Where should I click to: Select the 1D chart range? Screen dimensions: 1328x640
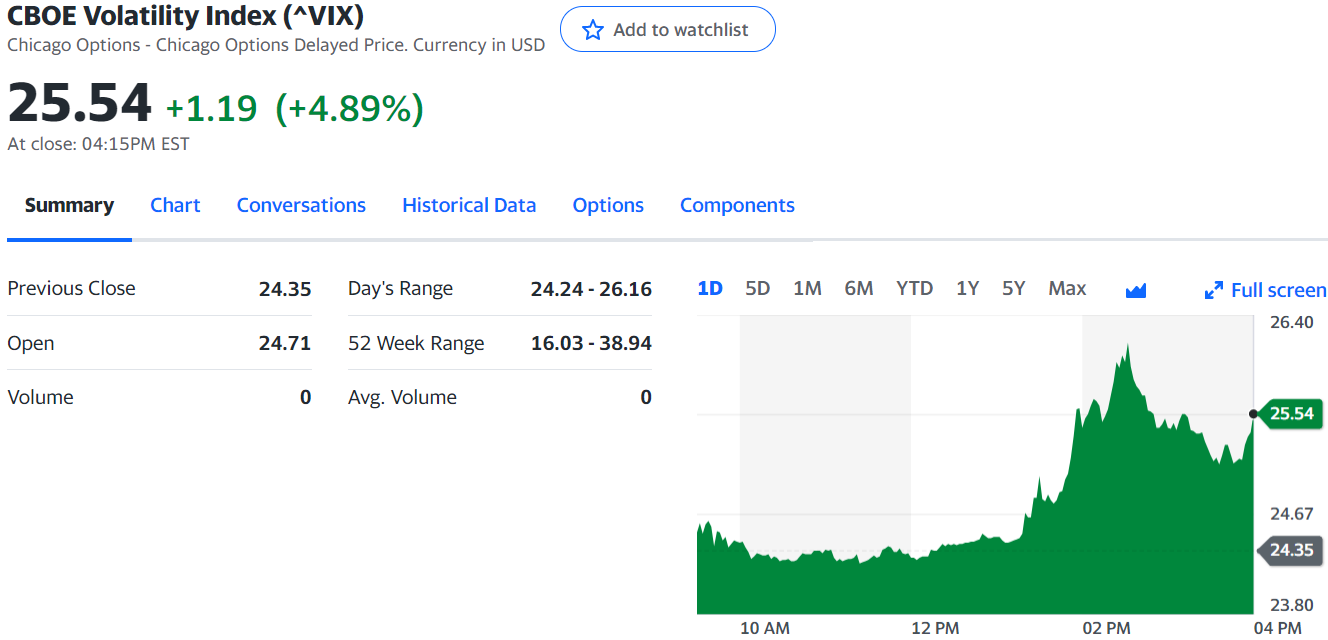710,289
